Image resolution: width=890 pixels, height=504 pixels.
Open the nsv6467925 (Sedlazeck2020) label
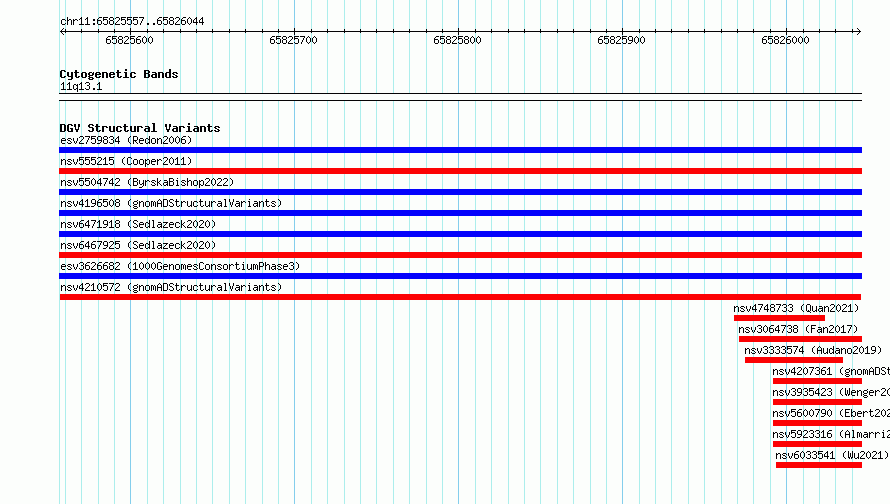tap(138, 245)
